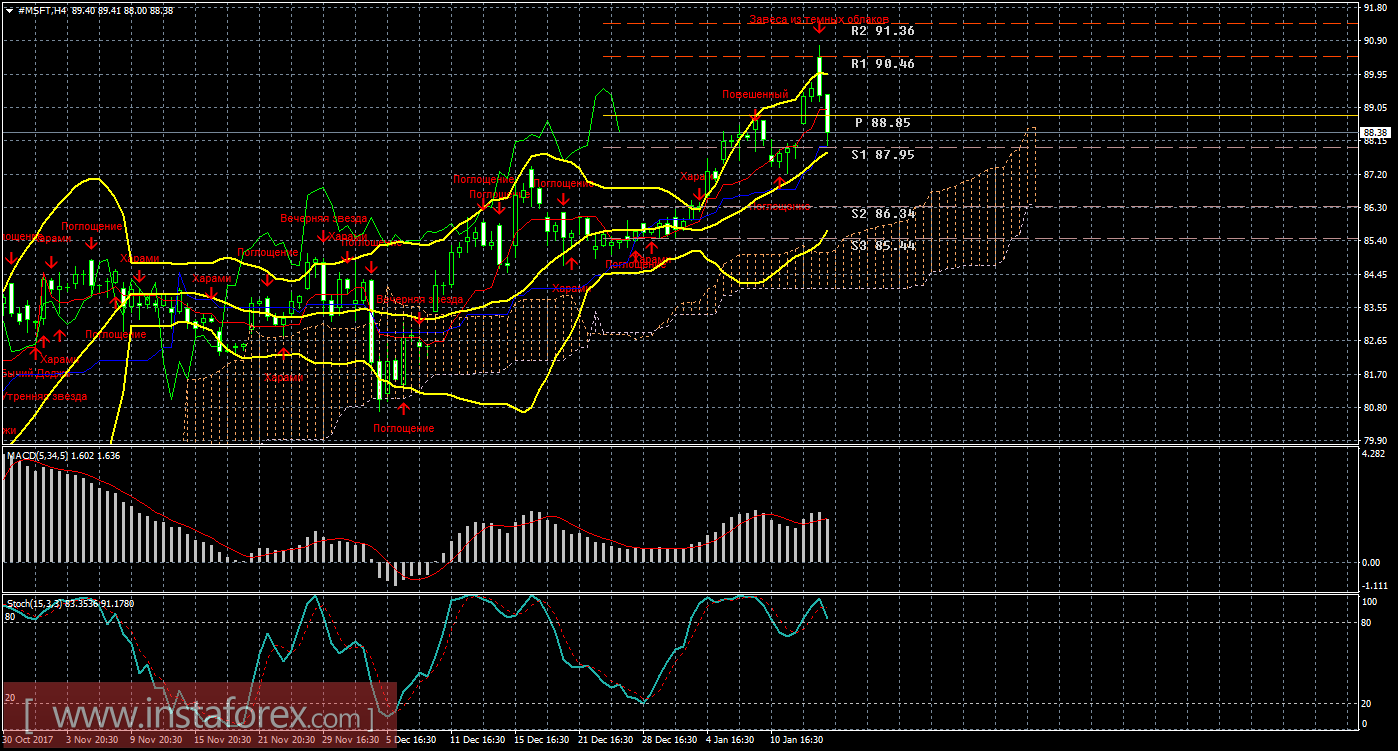Click the 10 Jan 16:30 time axis label

click(x=796, y=740)
